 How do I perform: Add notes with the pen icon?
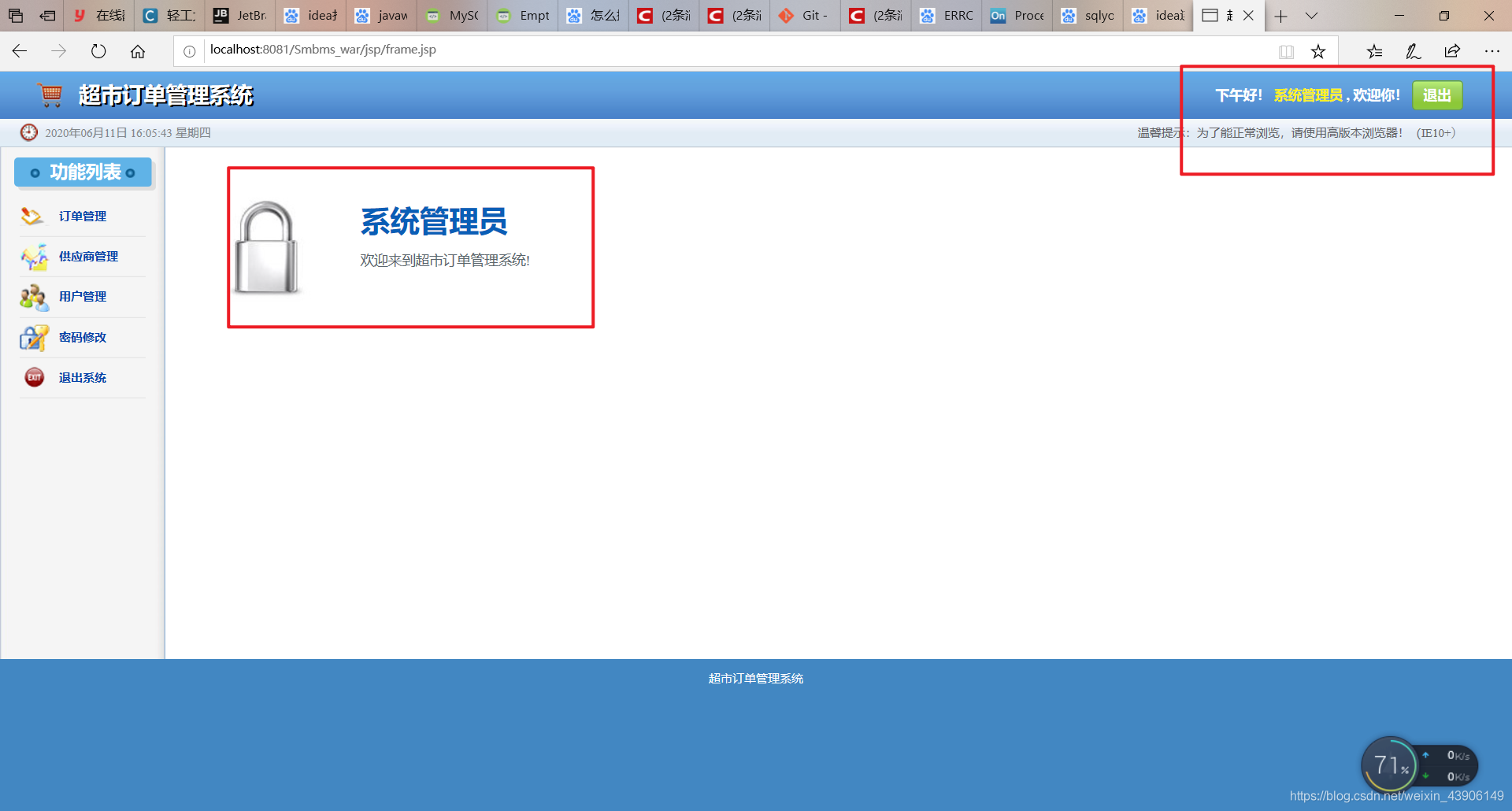tap(1414, 52)
